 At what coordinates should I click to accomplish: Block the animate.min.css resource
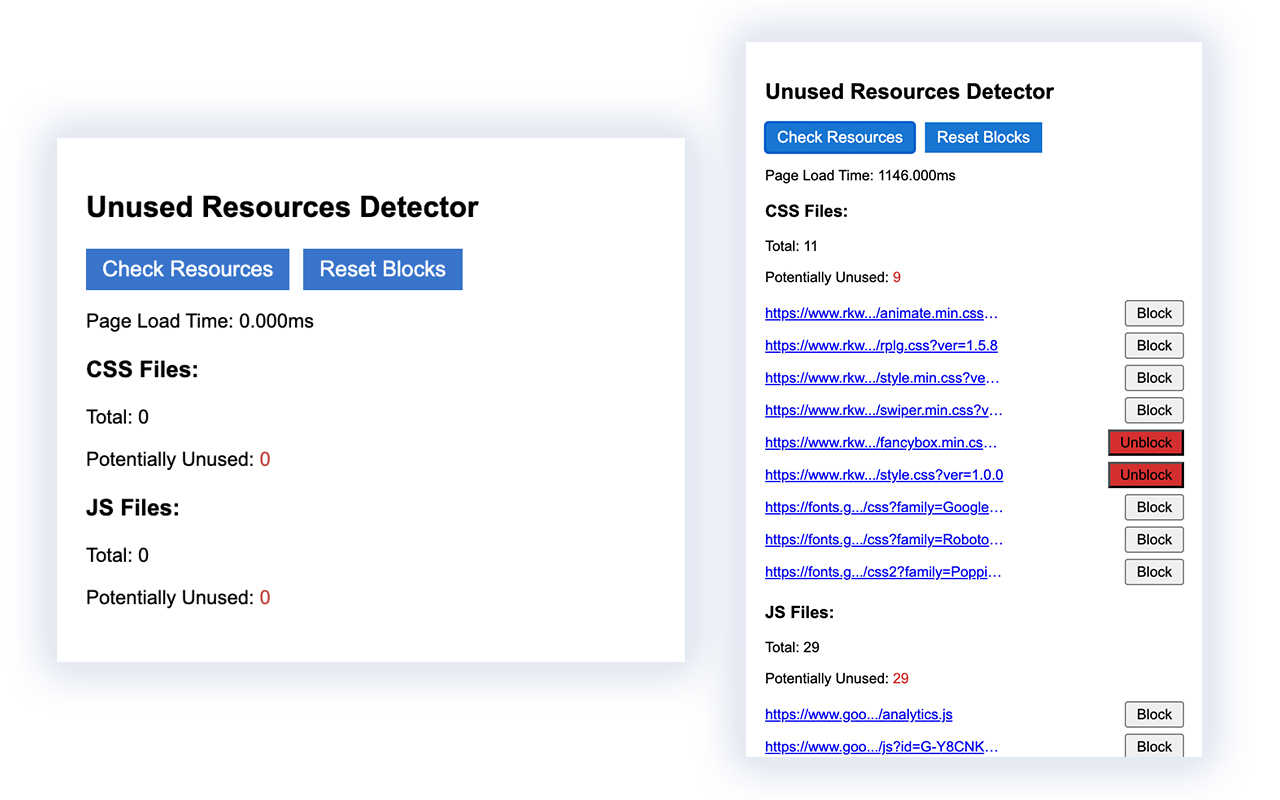click(1153, 313)
